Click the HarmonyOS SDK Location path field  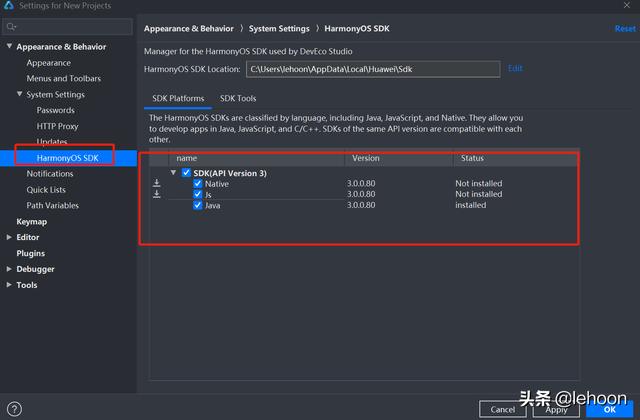(373, 69)
